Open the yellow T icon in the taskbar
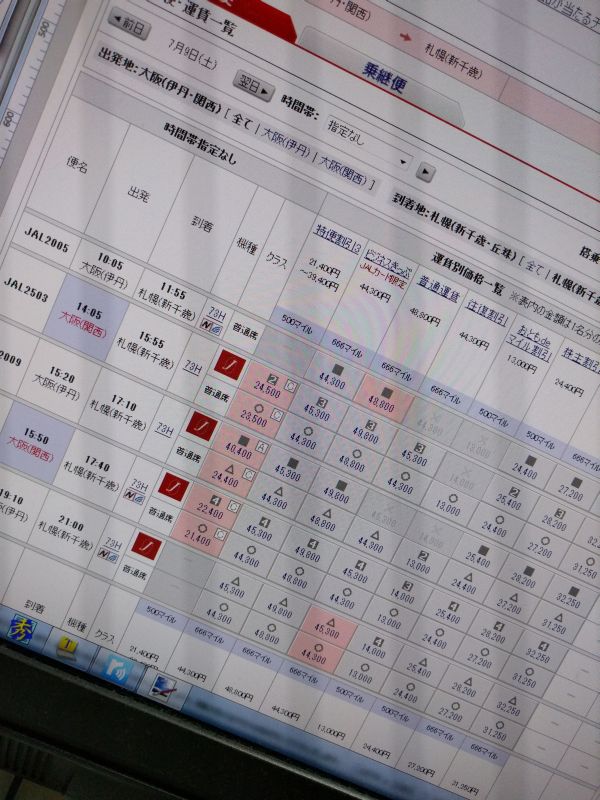This screenshot has height=800, width=600. tap(68, 648)
